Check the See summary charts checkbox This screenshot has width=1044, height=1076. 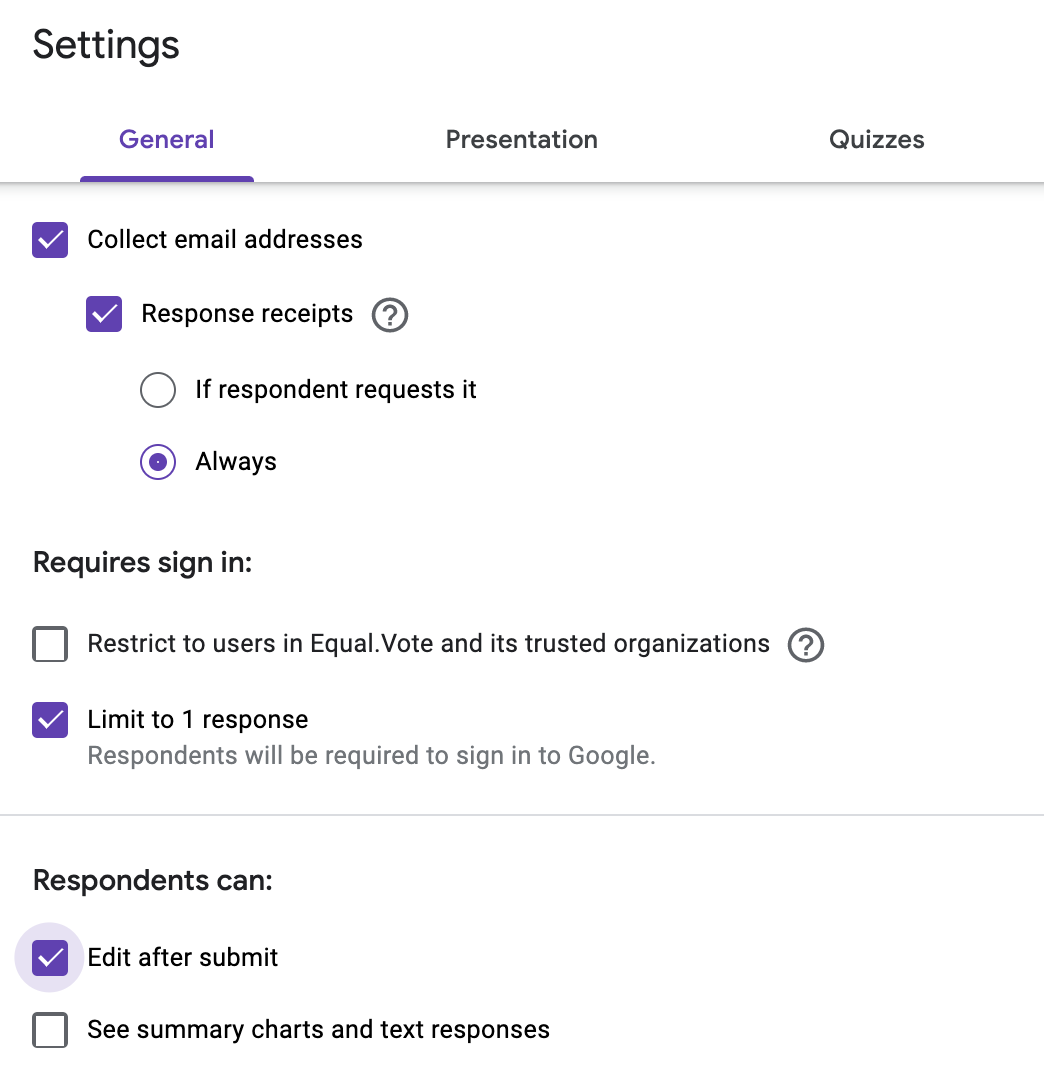coord(50,1030)
